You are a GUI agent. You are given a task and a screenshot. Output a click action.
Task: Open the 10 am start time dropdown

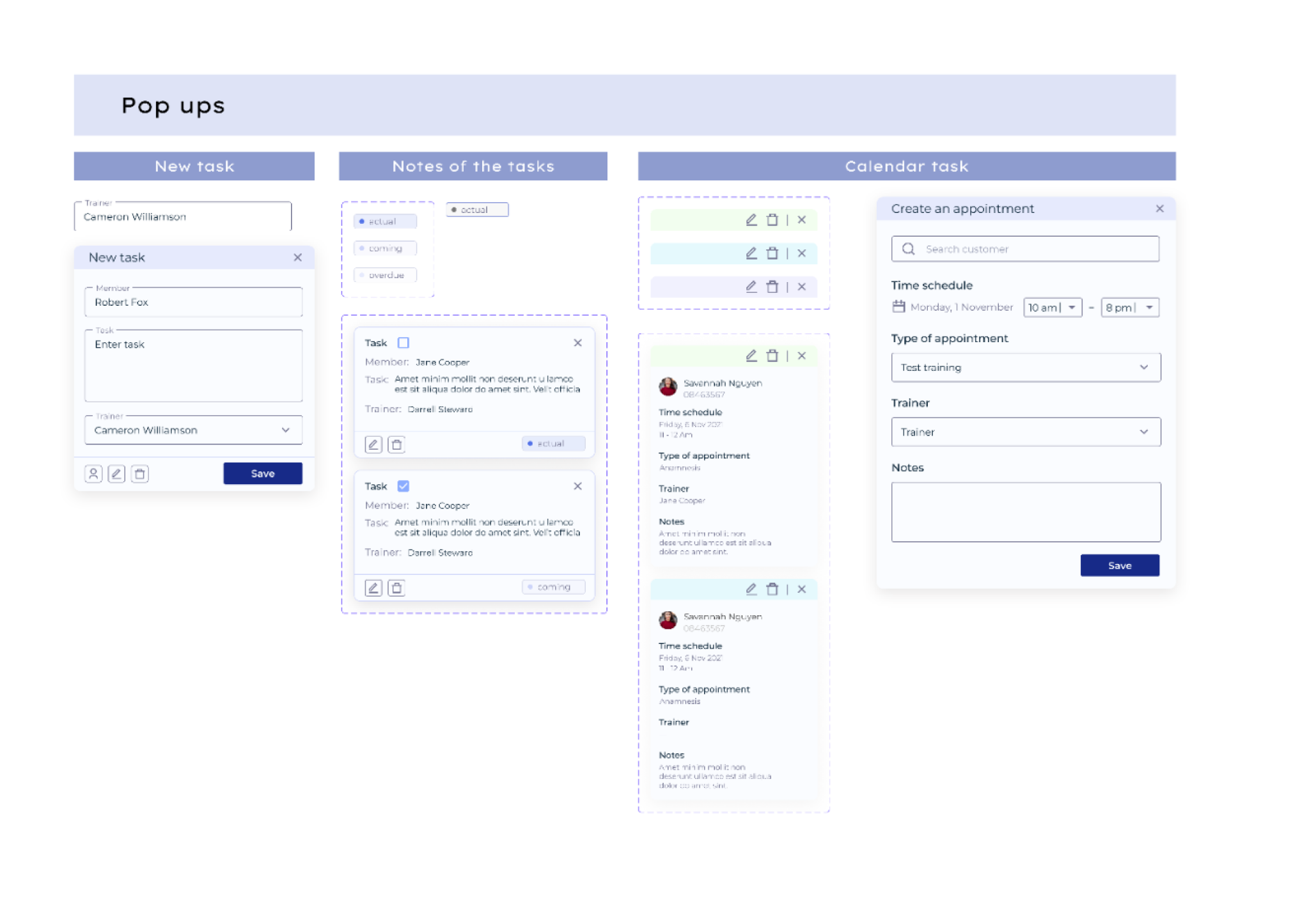(1053, 308)
